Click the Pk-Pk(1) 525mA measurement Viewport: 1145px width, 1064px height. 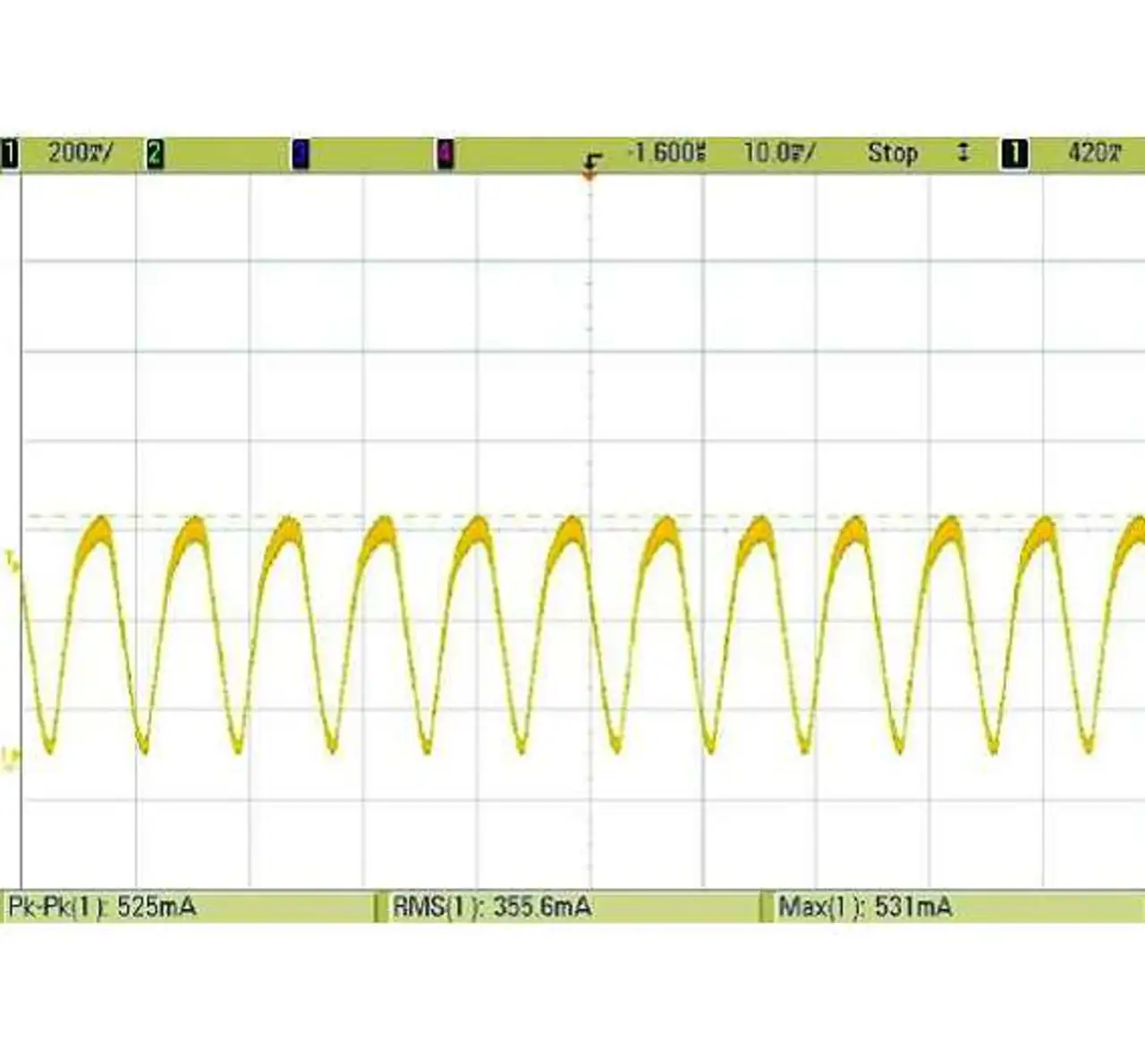[x=102, y=907]
